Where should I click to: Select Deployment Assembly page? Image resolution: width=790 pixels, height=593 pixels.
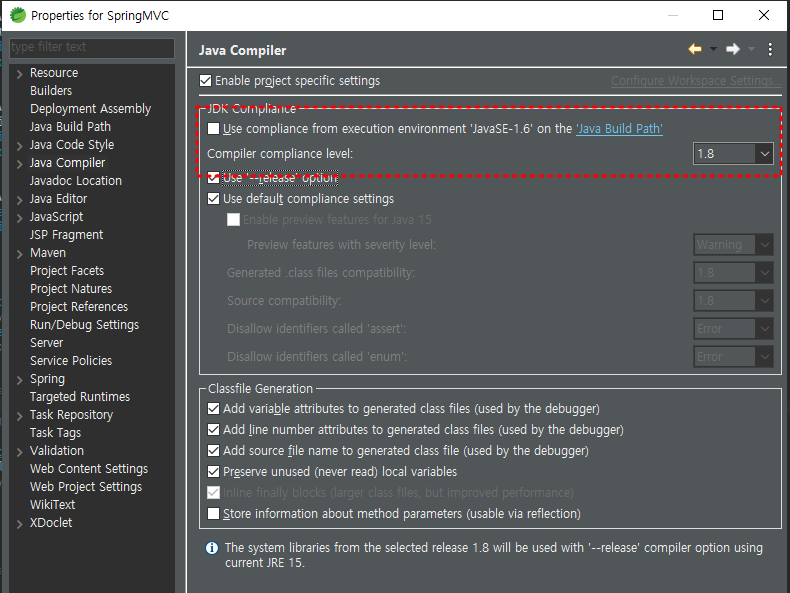[90, 109]
